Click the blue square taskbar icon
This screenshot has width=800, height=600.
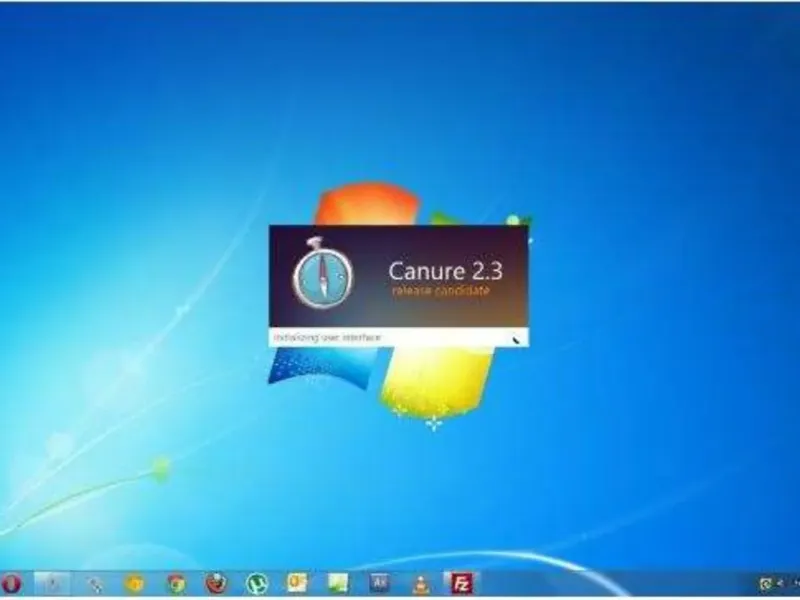[x=380, y=583]
